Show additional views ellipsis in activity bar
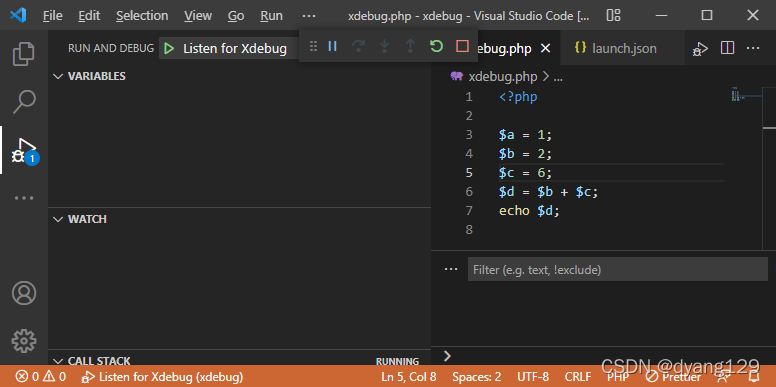Viewport: 776px width, 387px height. (x=24, y=198)
